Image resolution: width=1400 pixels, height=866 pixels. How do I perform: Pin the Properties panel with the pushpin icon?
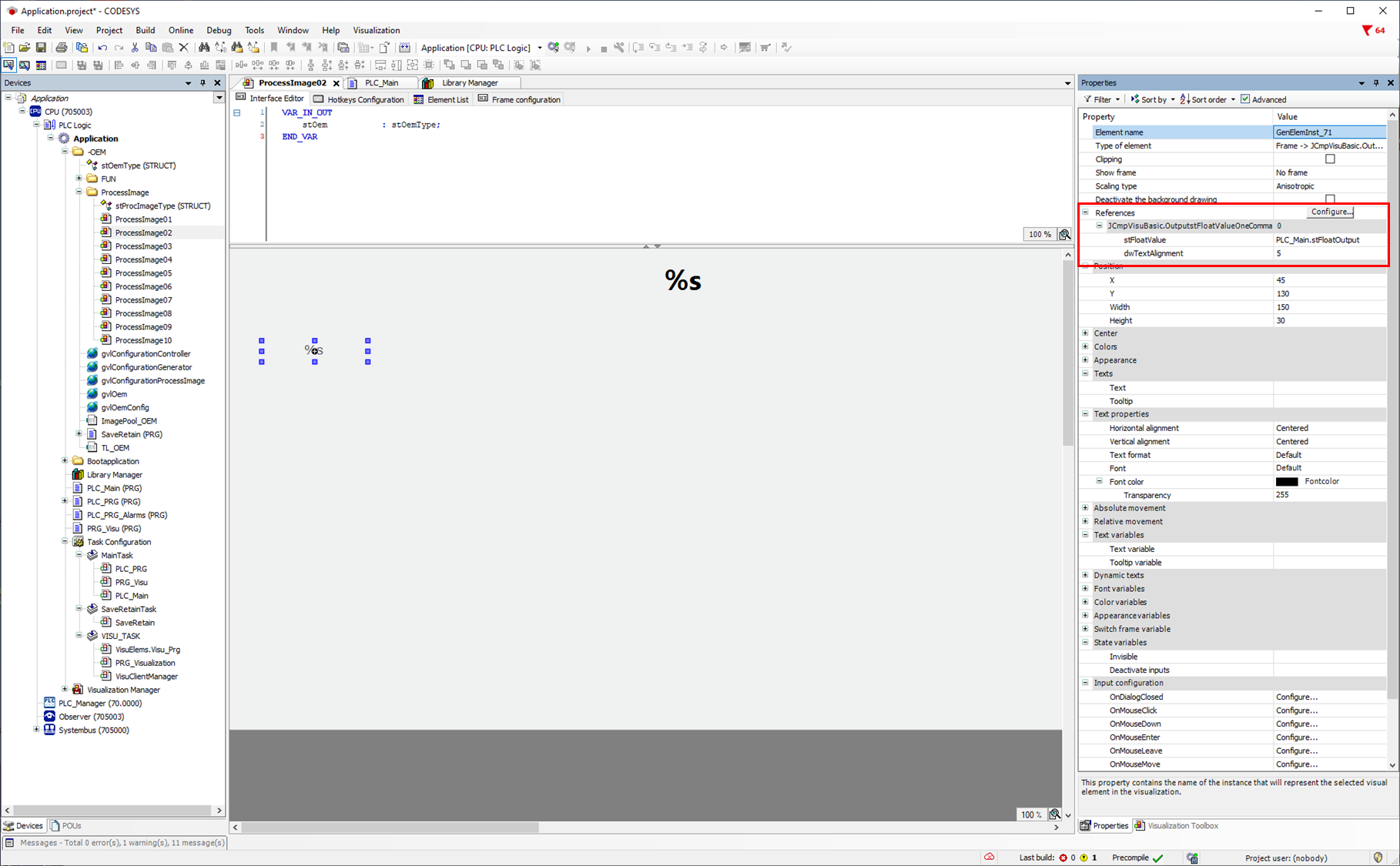click(x=1376, y=83)
